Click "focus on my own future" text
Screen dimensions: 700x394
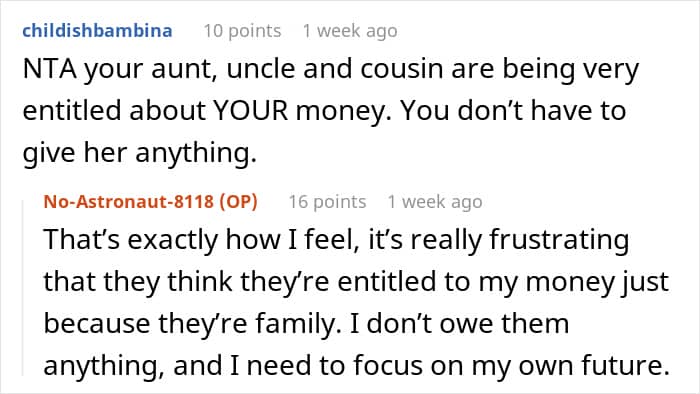[509, 365]
